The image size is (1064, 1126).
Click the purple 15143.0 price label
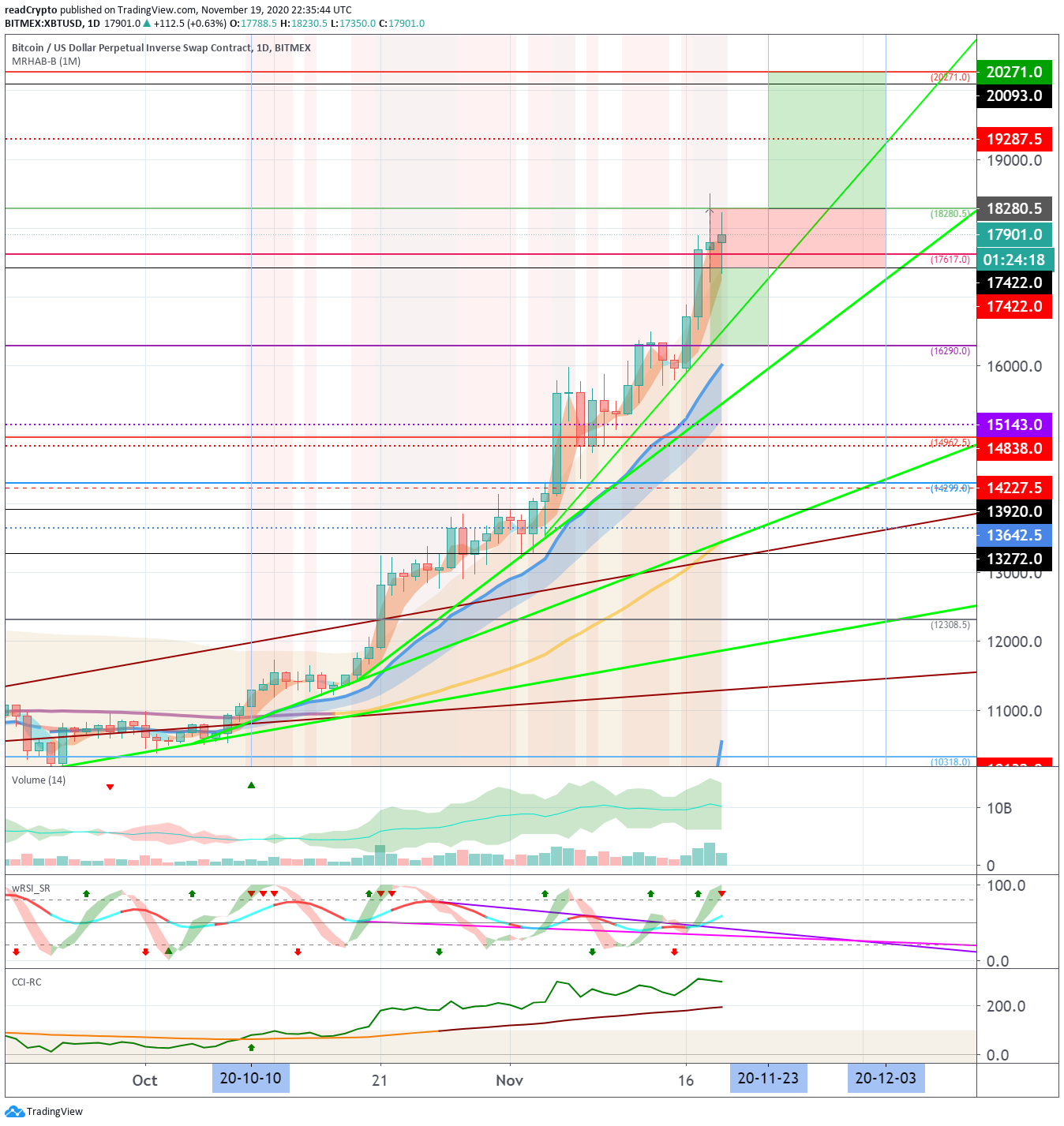[x=1014, y=425]
